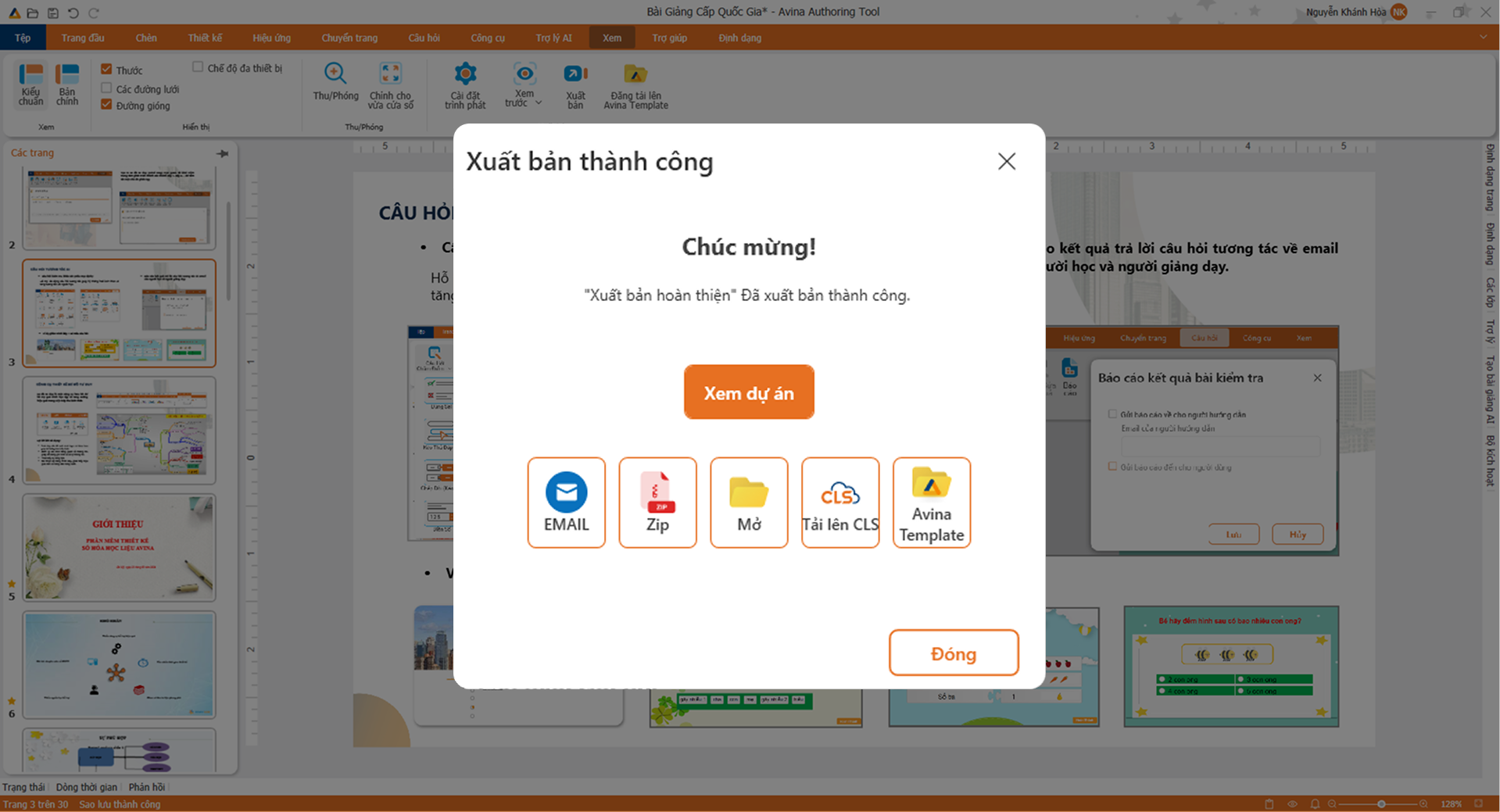
Task: Select Tải lên CLS upload option
Action: (840, 503)
